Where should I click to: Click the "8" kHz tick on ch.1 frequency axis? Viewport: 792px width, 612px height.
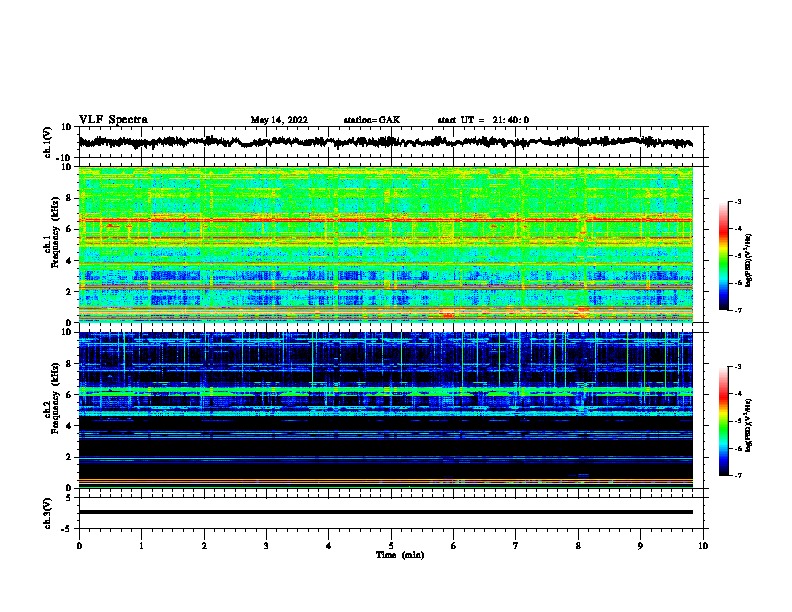[69, 198]
